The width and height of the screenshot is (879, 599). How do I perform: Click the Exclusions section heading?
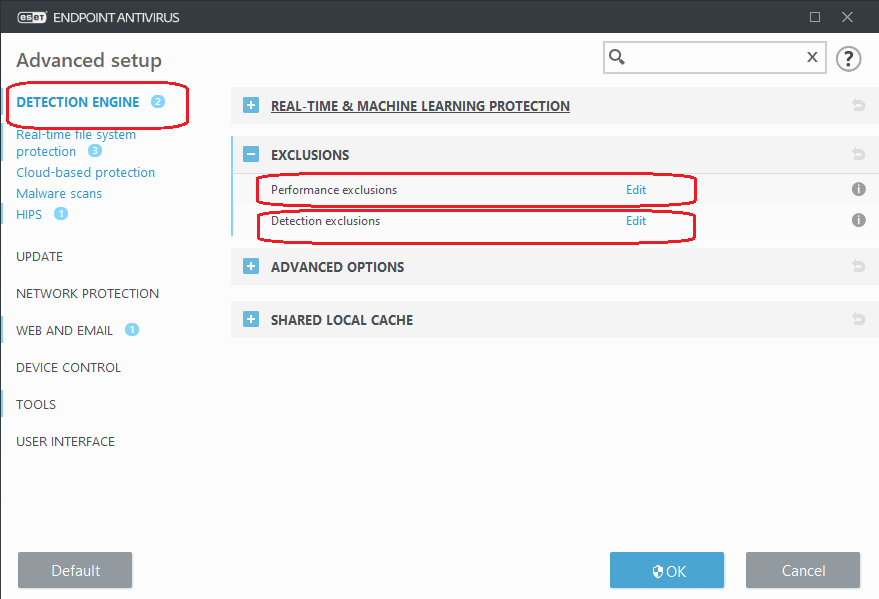click(310, 155)
